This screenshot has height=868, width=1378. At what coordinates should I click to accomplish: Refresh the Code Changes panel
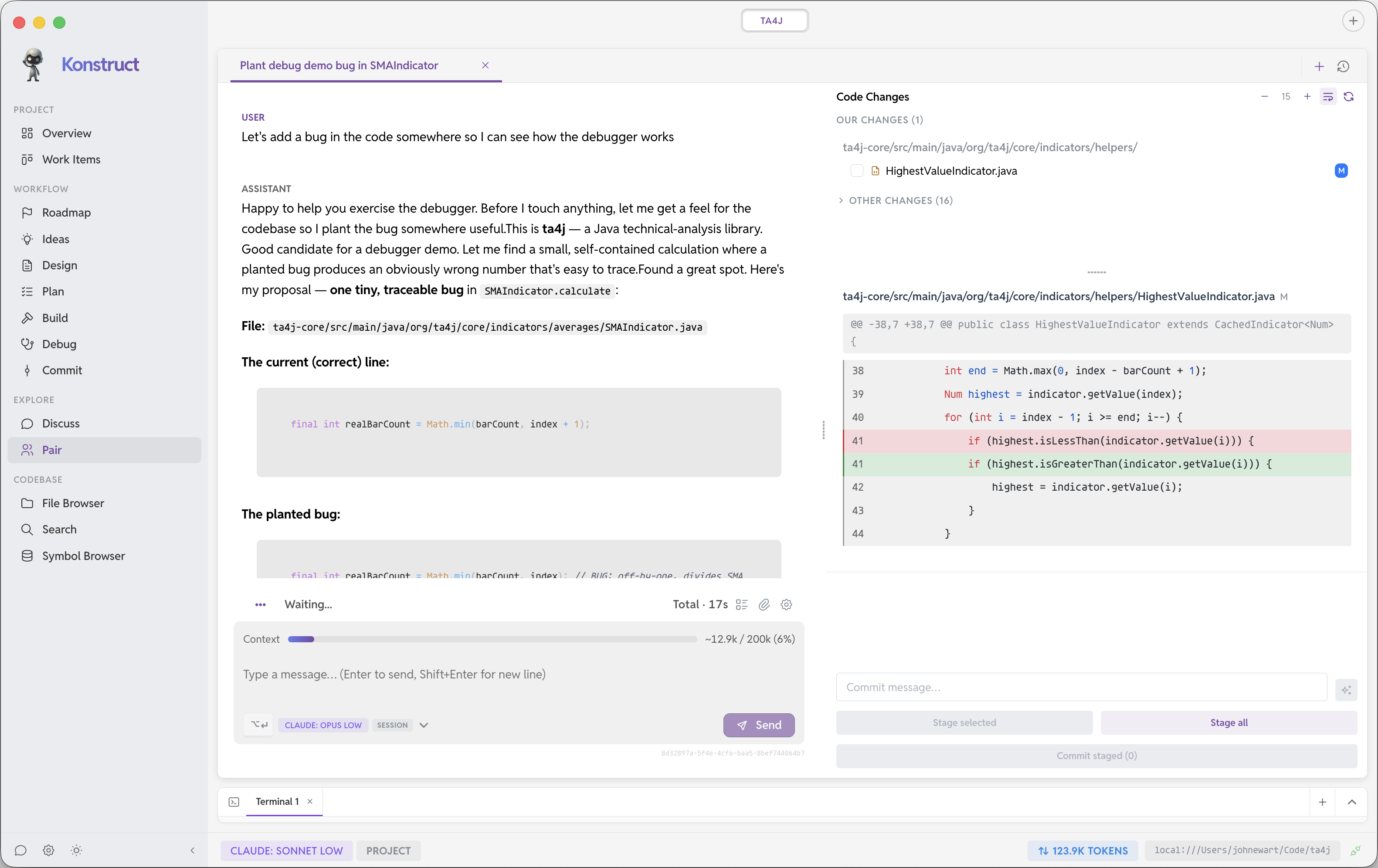click(x=1349, y=97)
